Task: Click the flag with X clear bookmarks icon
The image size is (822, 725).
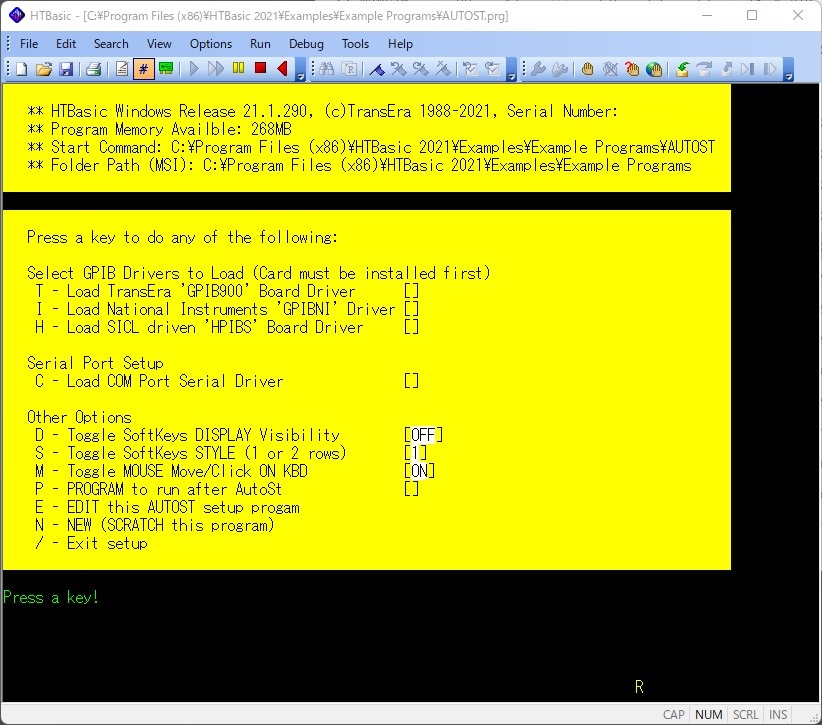Action: [443, 69]
